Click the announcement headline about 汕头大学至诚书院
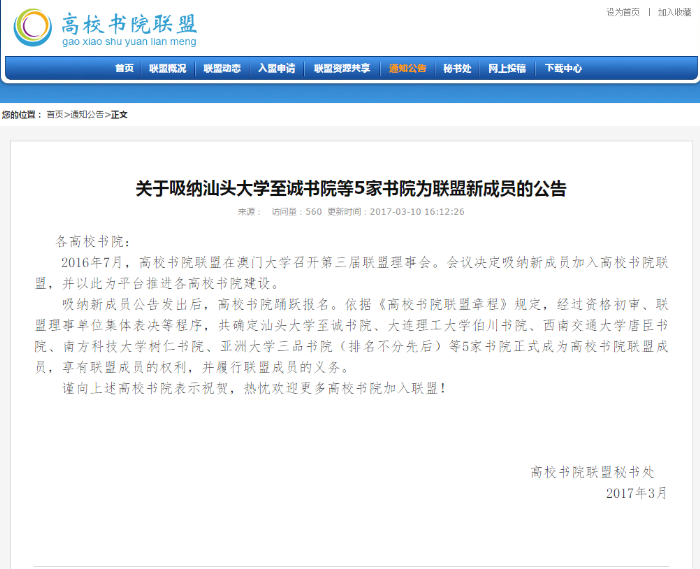This screenshot has height=569, width=700. click(x=350, y=189)
